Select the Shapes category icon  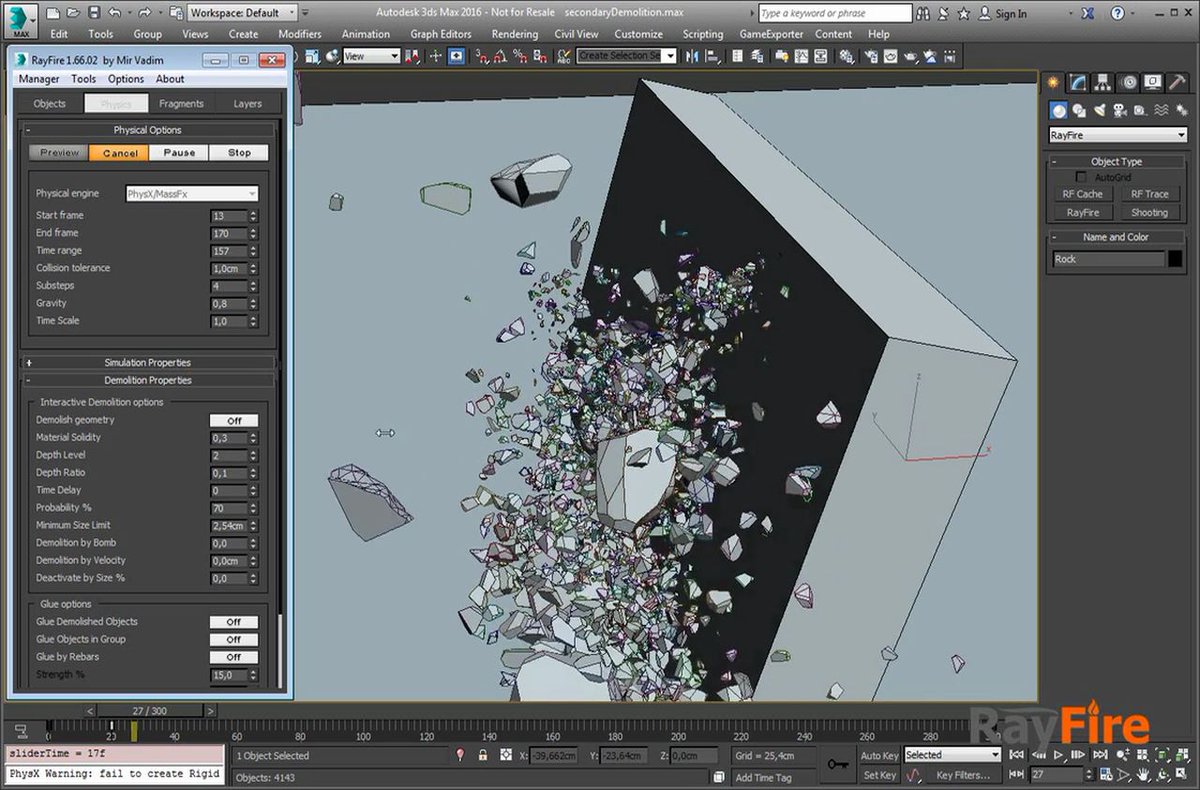[x=1079, y=110]
